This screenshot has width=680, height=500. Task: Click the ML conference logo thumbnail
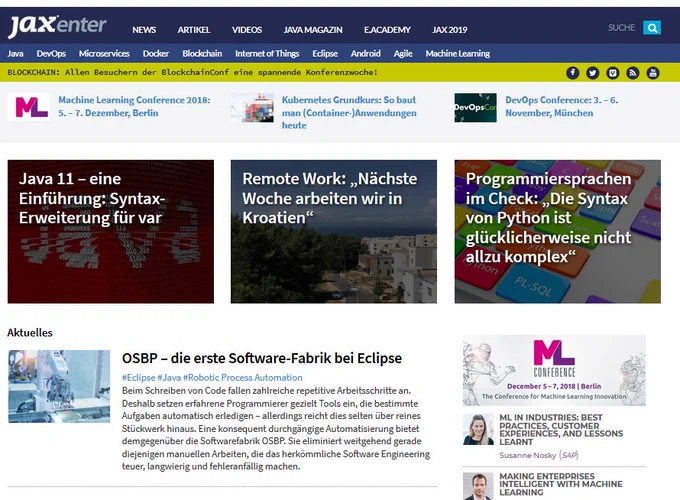coord(29,107)
